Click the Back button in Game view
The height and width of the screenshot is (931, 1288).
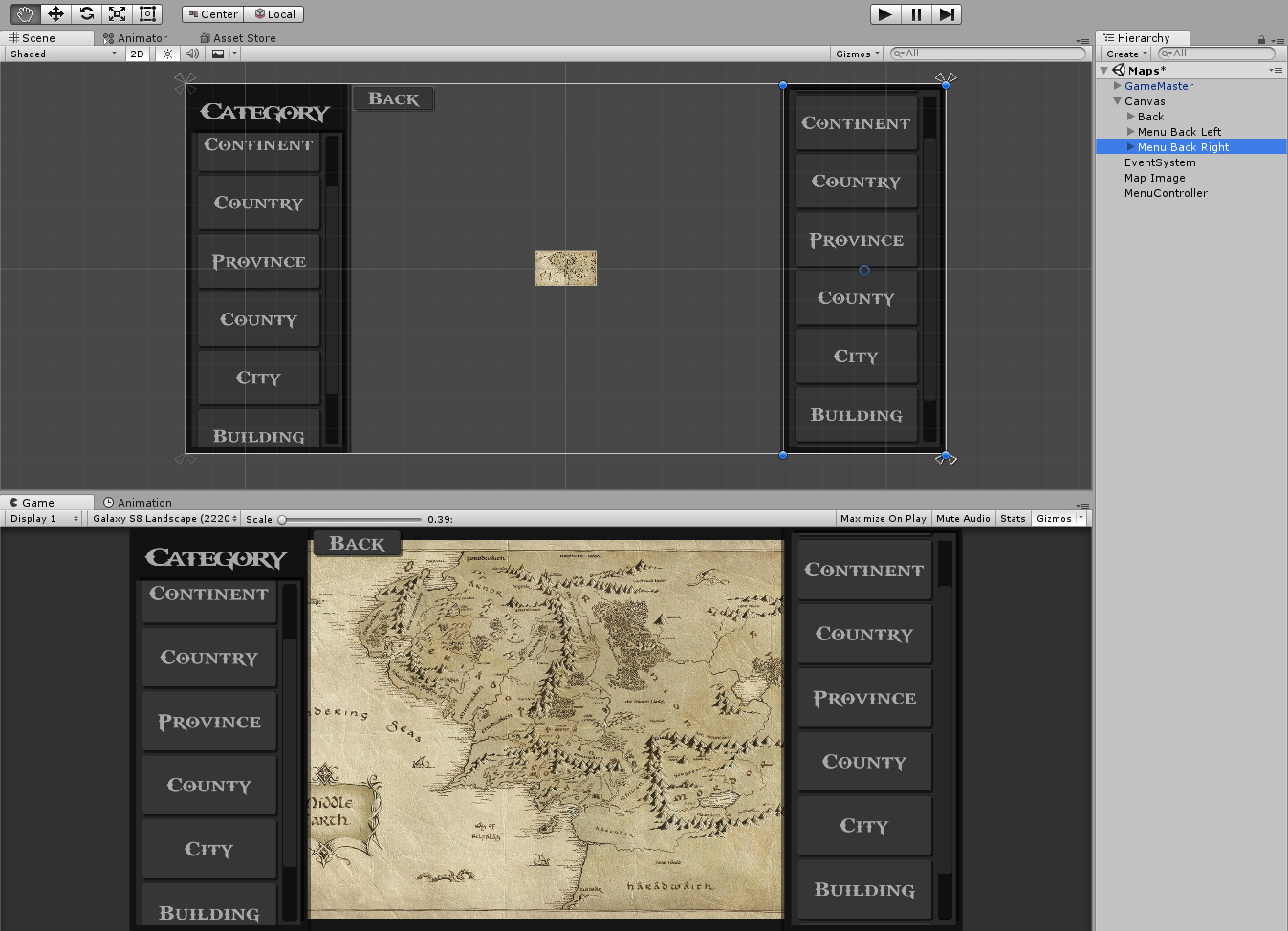tap(357, 544)
